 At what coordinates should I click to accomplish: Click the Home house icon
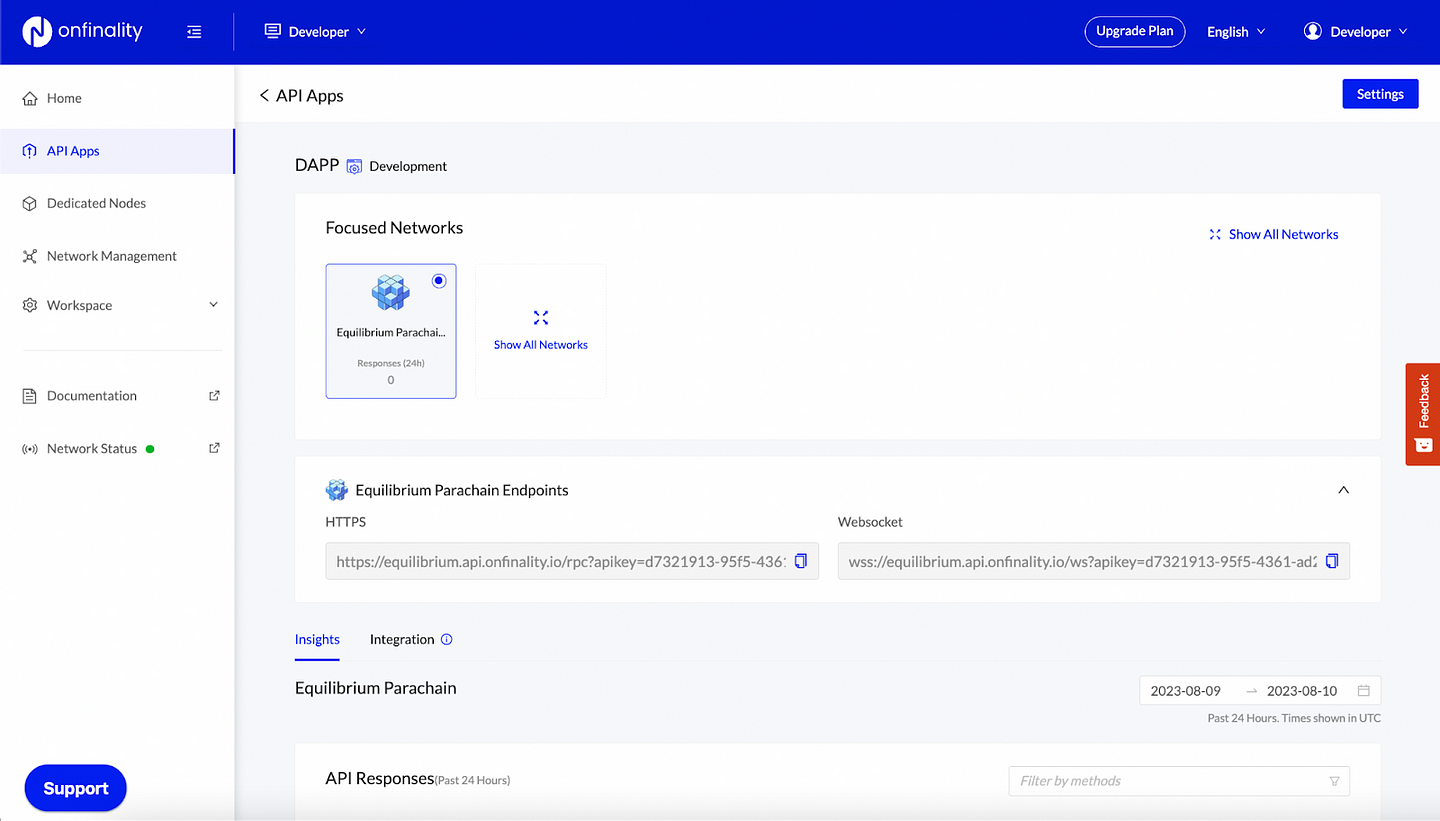[x=29, y=98]
